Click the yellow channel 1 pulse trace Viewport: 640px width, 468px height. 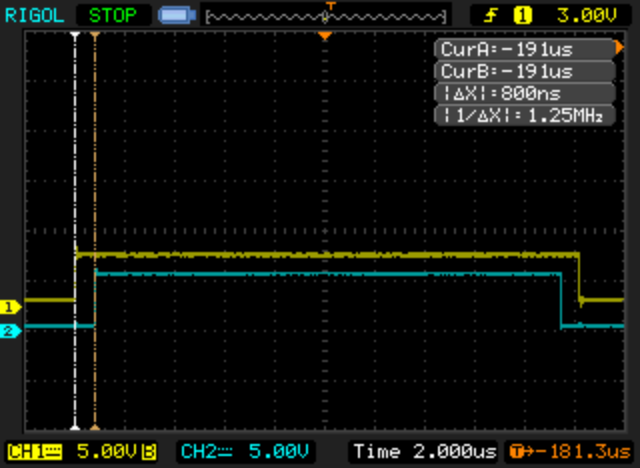coord(327,255)
